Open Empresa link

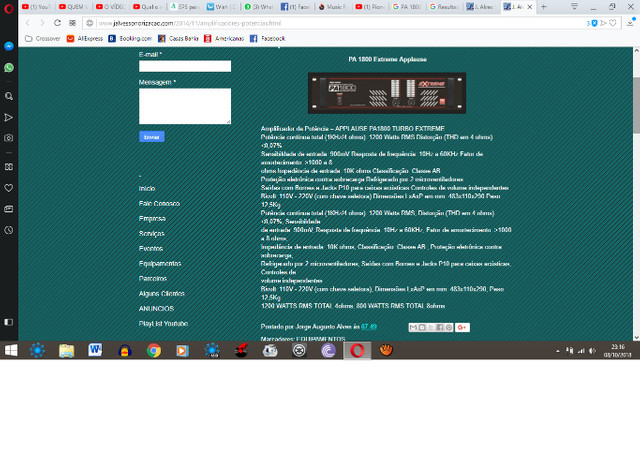coord(152,219)
